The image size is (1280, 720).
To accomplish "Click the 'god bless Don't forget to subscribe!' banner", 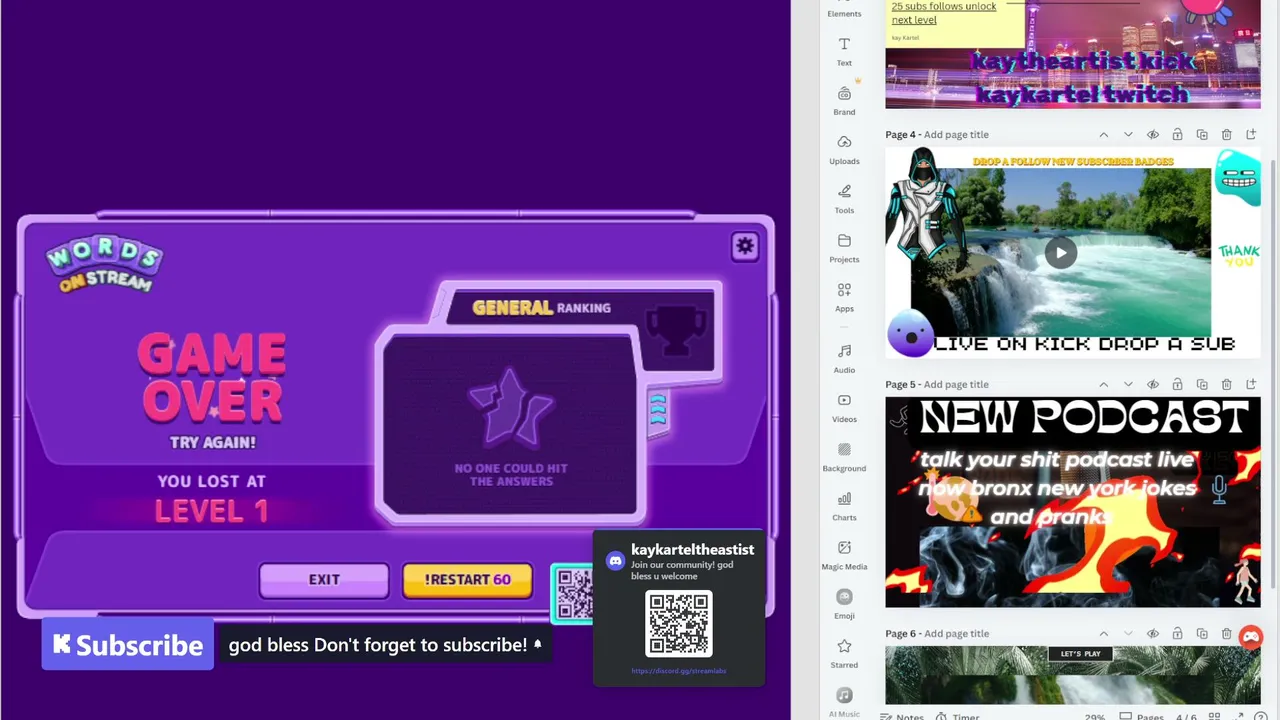I will coord(385,645).
